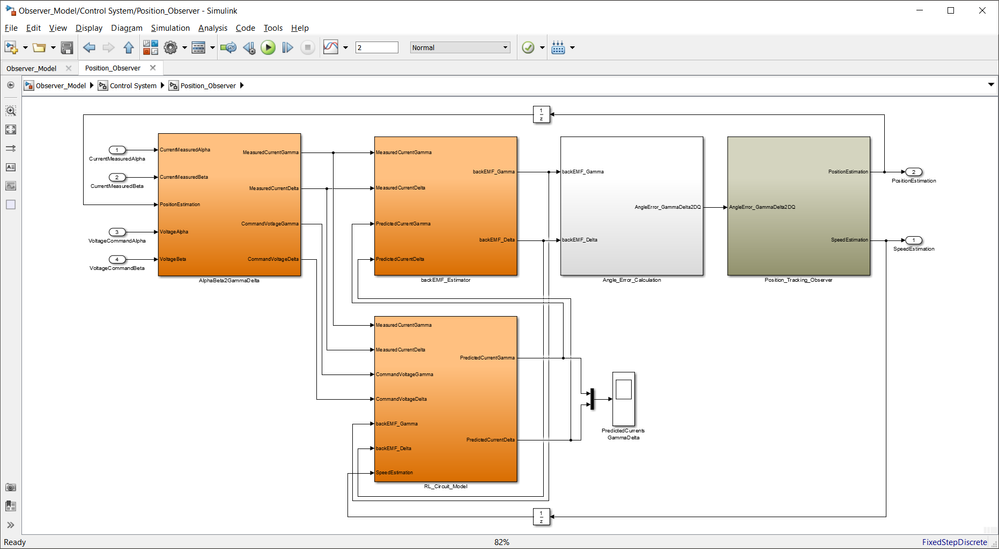Select the AlphaBeta2GammaDelta subsystem block
This screenshot has height=549, width=999.
pos(229,205)
